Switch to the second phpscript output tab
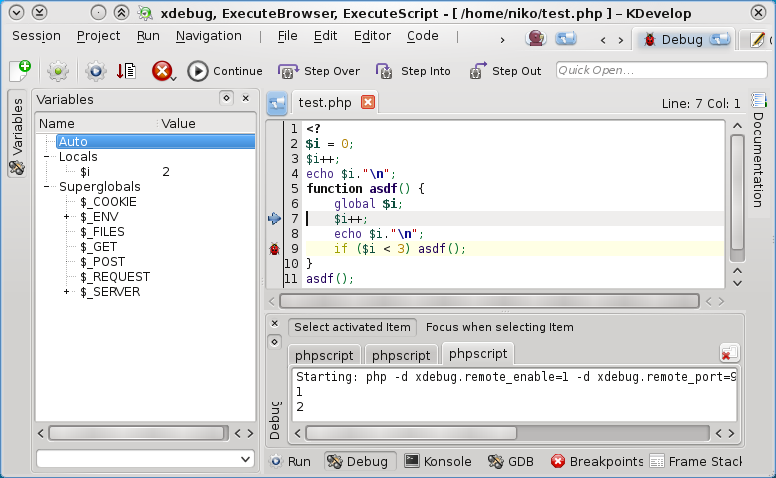 (x=401, y=355)
